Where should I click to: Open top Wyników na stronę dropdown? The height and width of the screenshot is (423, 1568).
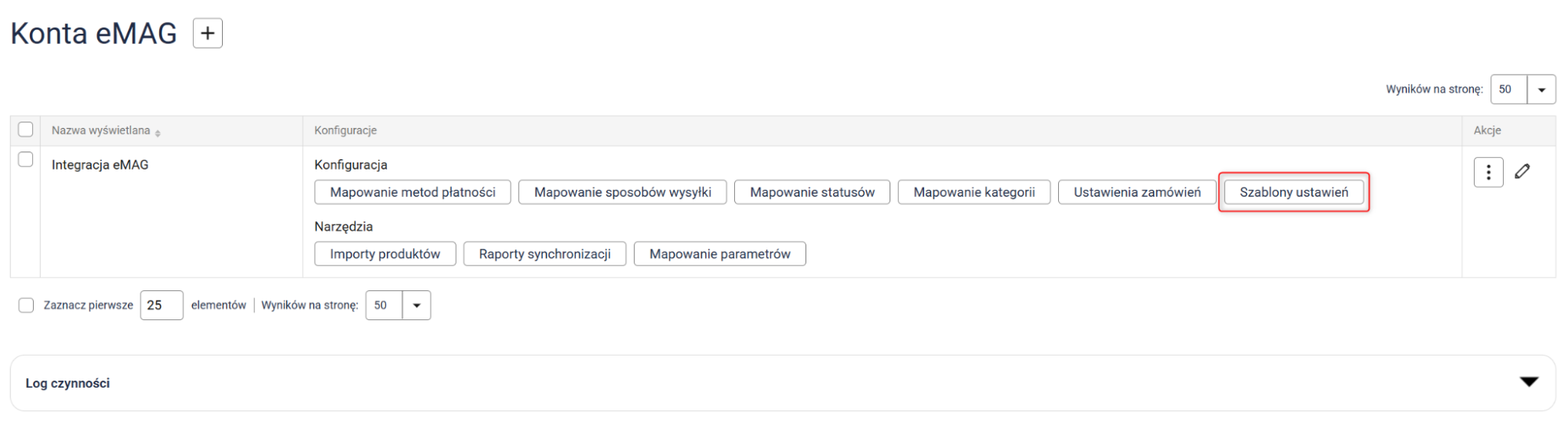coord(1541,89)
